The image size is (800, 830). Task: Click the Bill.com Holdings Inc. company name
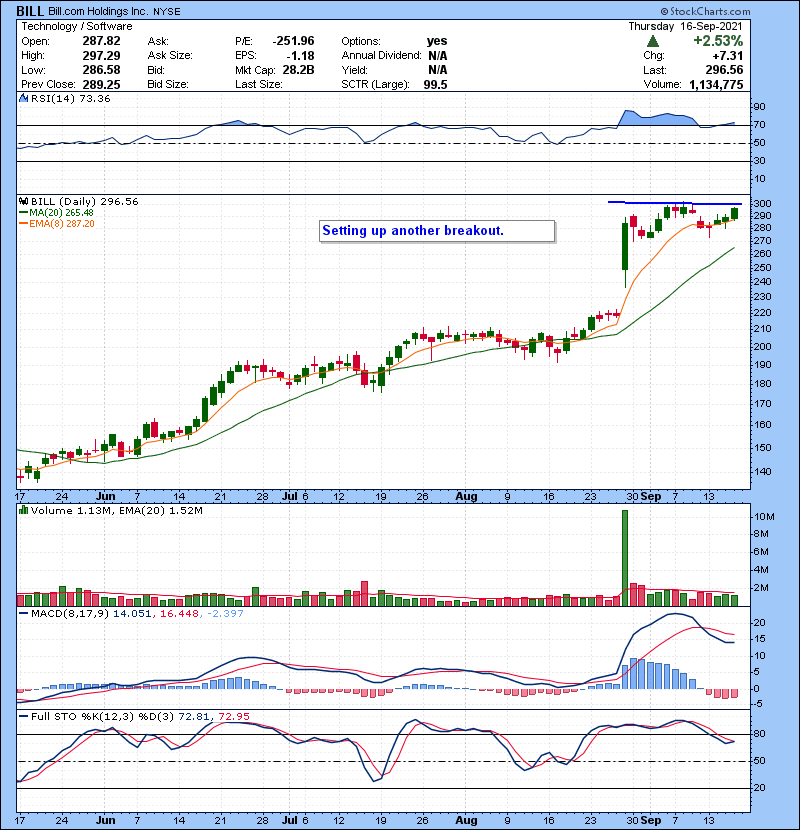(x=98, y=11)
